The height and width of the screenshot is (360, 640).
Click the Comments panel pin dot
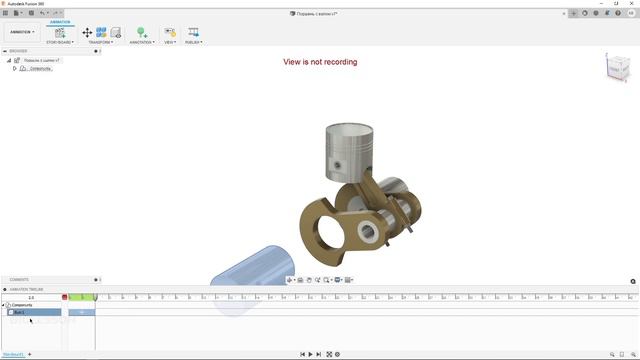pos(96,280)
